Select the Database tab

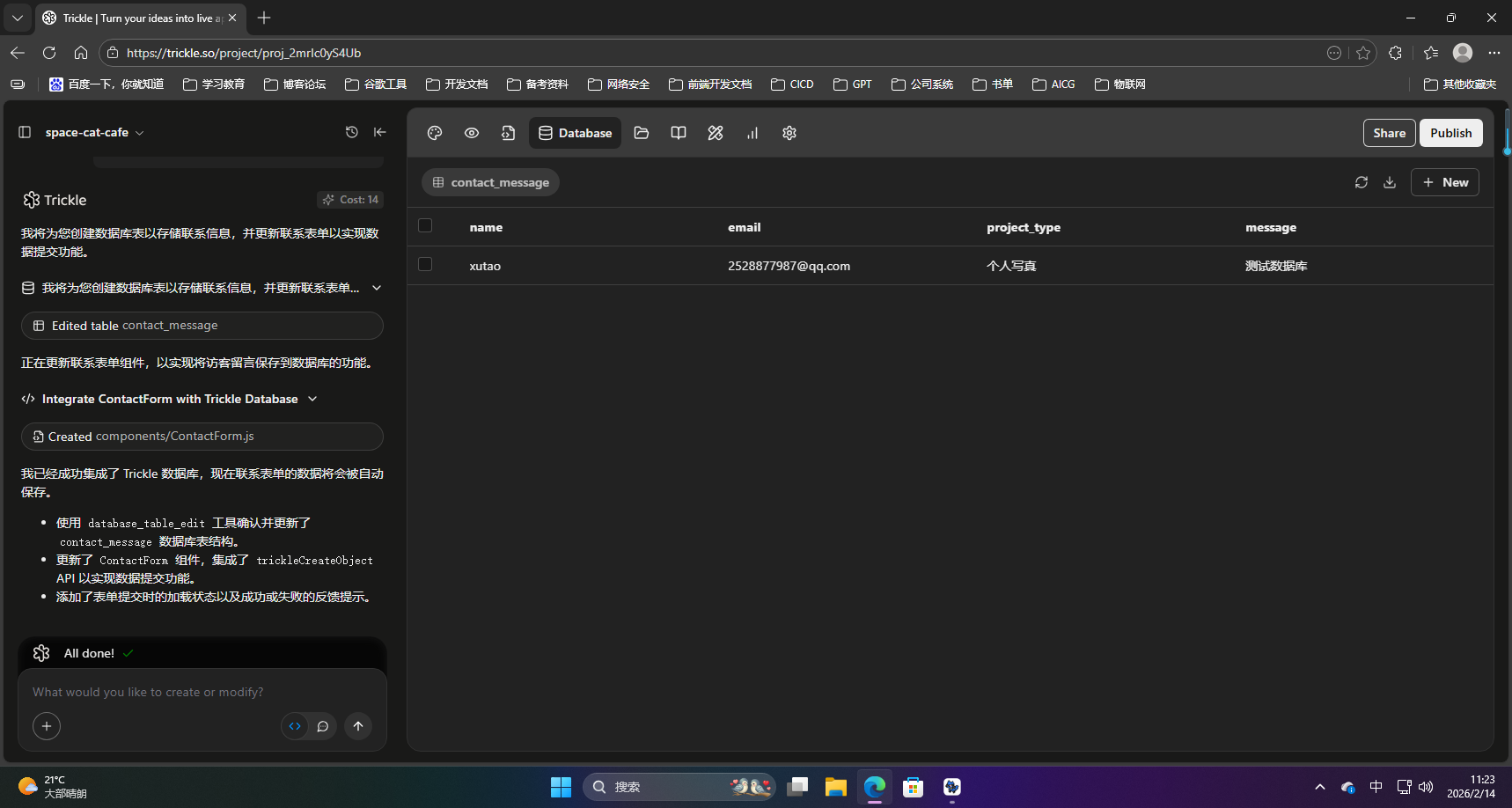click(575, 133)
